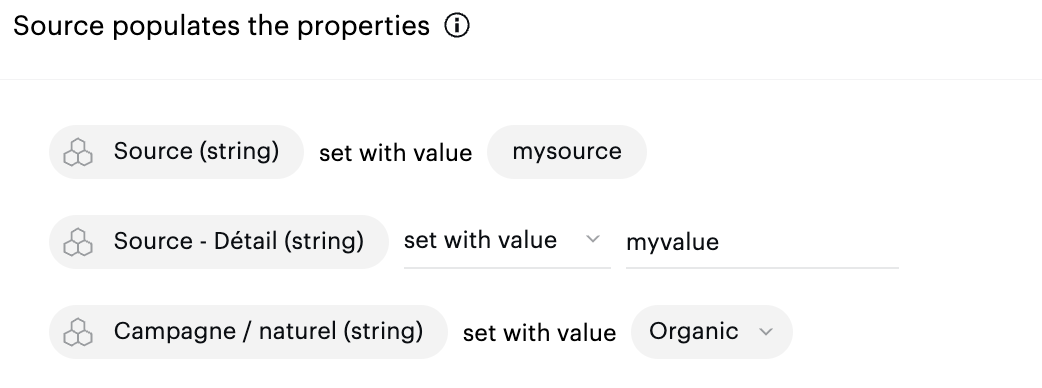This screenshot has height=388, width=1042.
Task: Click the word 'Organic' in the value pill
Action: (x=694, y=331)
